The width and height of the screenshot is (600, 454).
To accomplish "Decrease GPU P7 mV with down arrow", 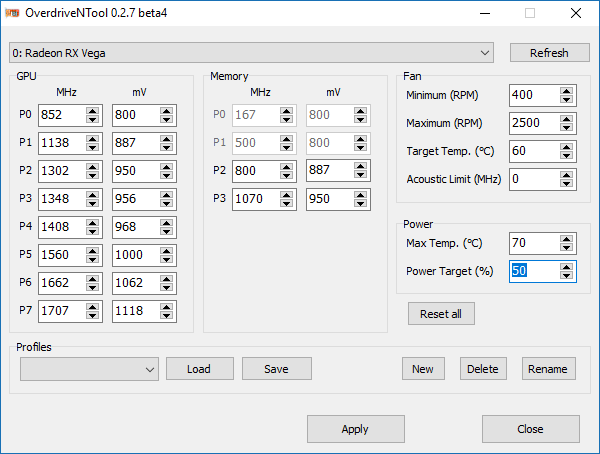I will 166,315.
